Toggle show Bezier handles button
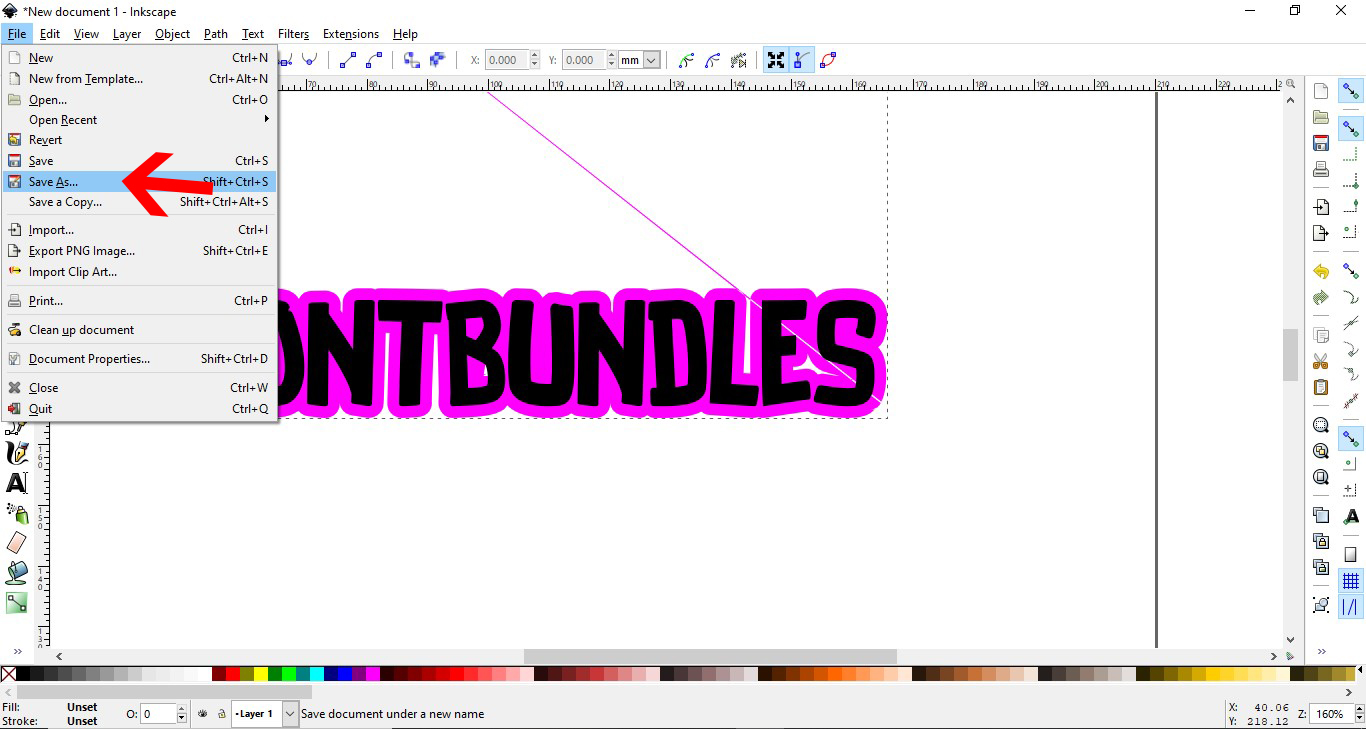 802,60
